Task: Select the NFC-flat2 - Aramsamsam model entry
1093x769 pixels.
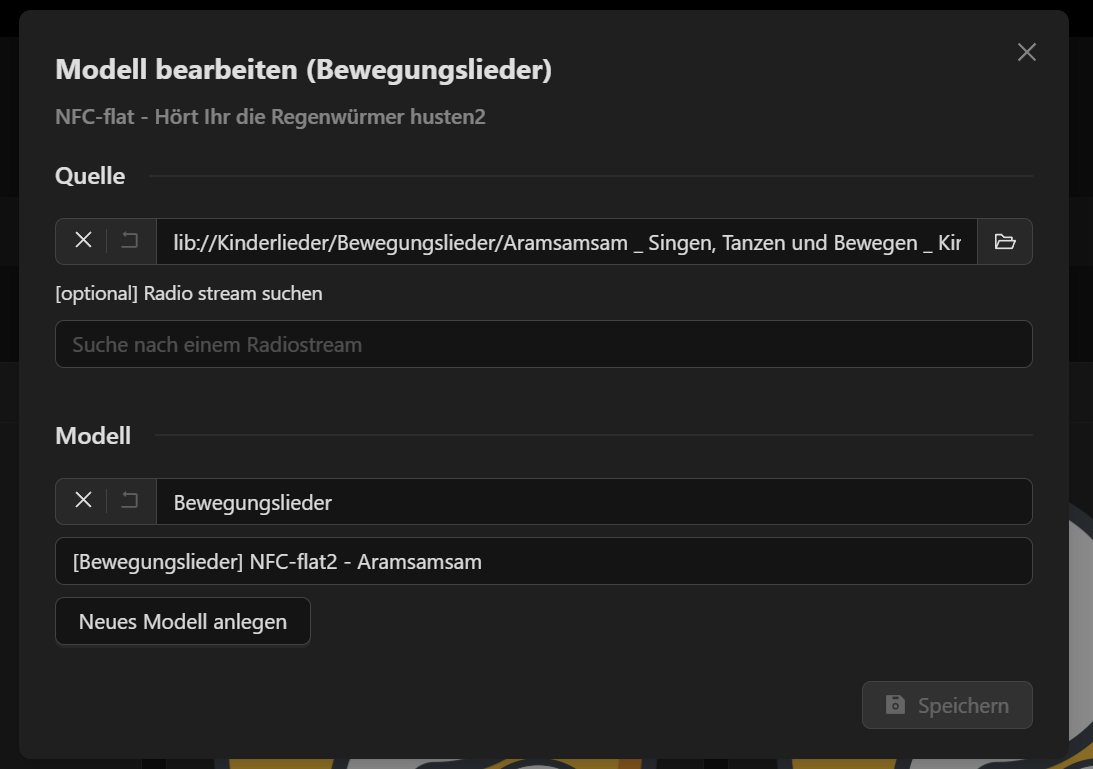Action: (543, 561)
